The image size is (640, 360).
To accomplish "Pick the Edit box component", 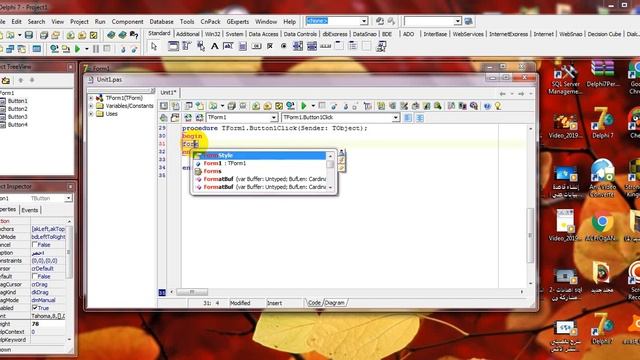I will (x=228, y=47).
